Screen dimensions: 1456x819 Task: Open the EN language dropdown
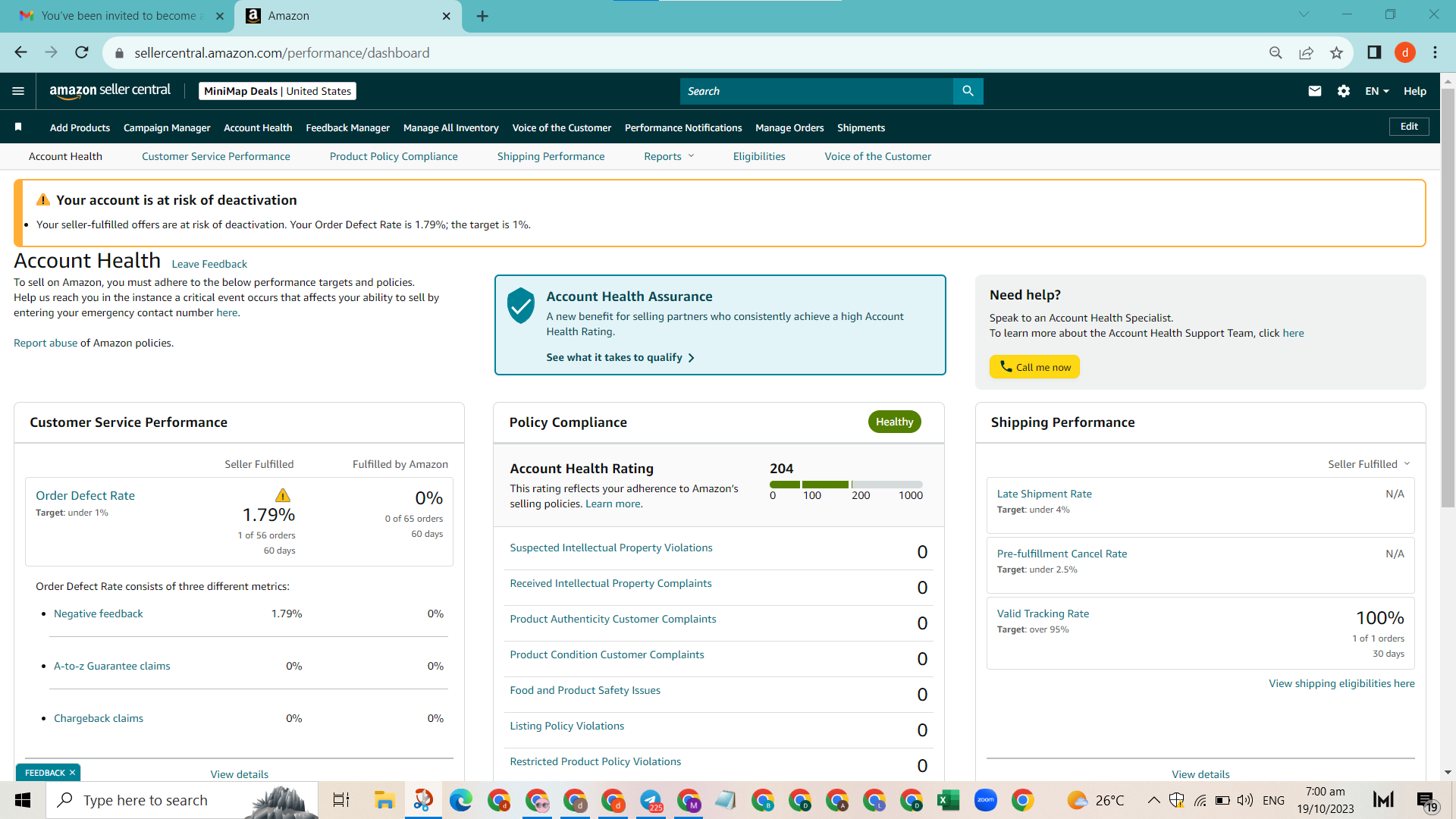1377,91
